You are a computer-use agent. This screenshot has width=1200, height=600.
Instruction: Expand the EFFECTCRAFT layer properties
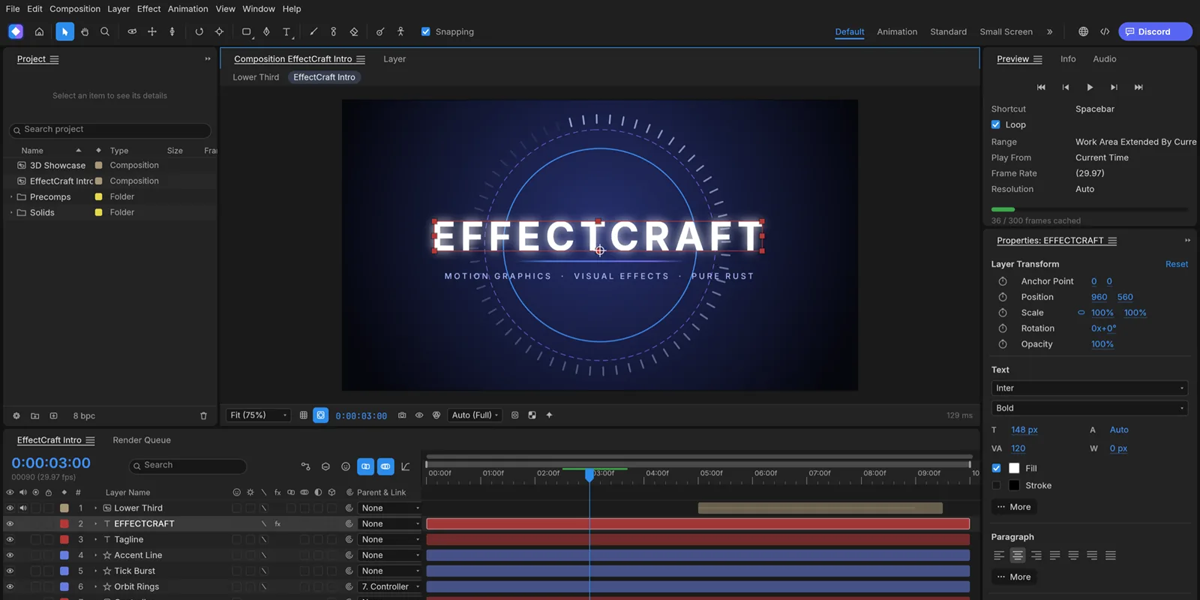tap(96, 524)
